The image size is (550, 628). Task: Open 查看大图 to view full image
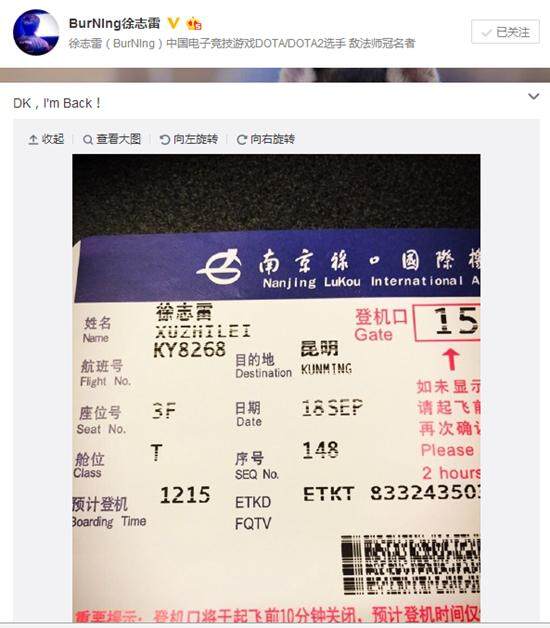[x=112, y=139]
